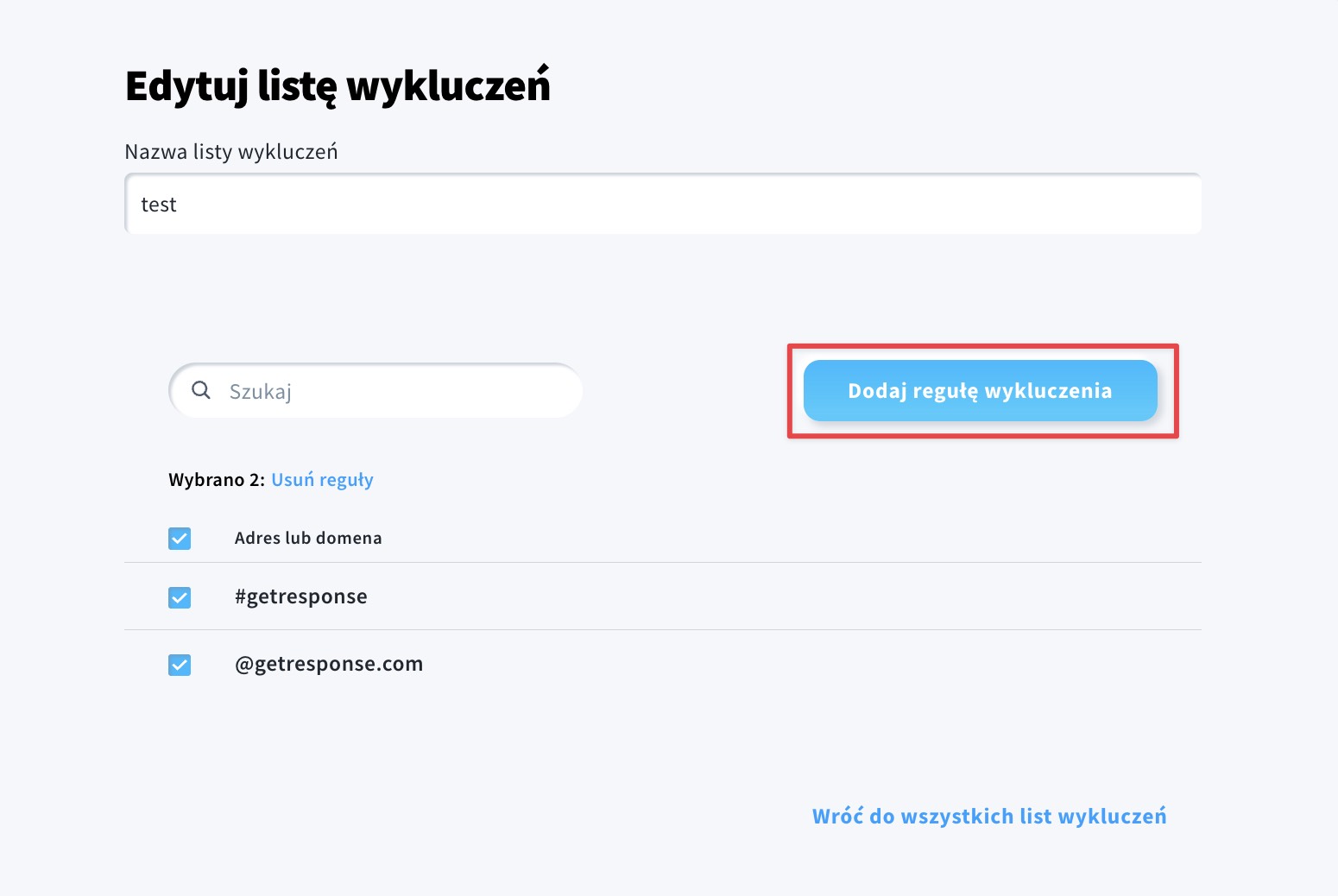
Task: Click the Nazwa listy wykluczeń label
Action: click(x=231, y=151)
